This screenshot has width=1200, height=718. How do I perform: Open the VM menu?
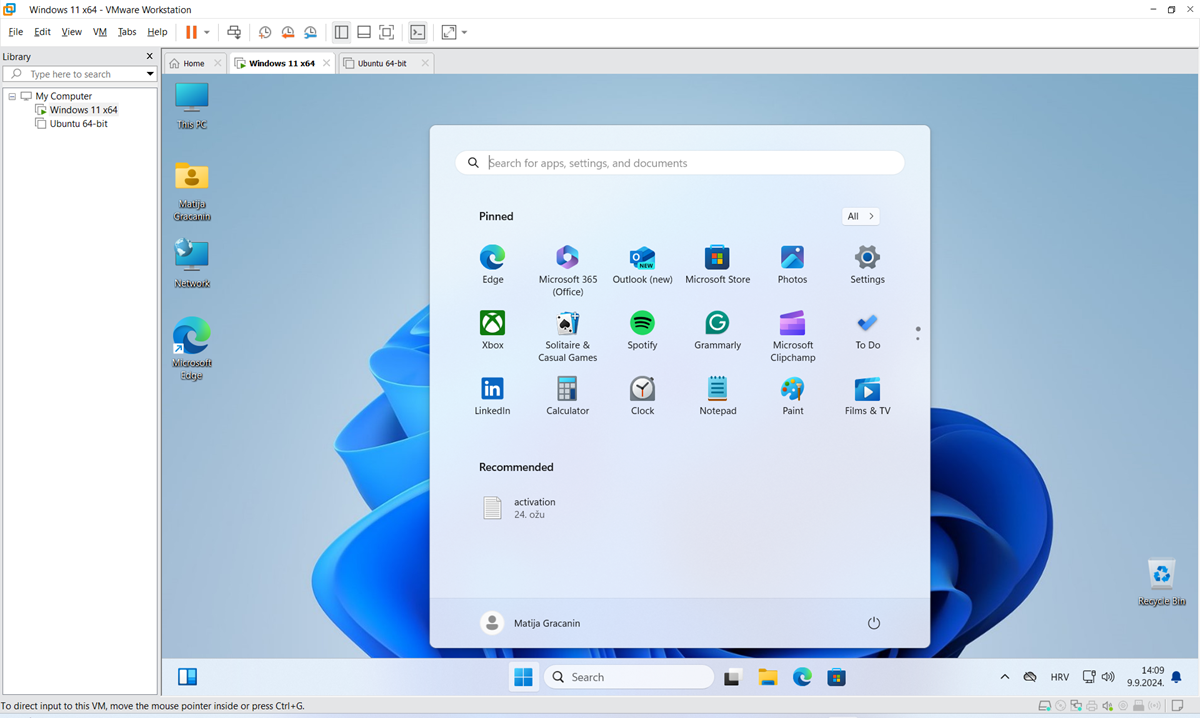(99, 32)
